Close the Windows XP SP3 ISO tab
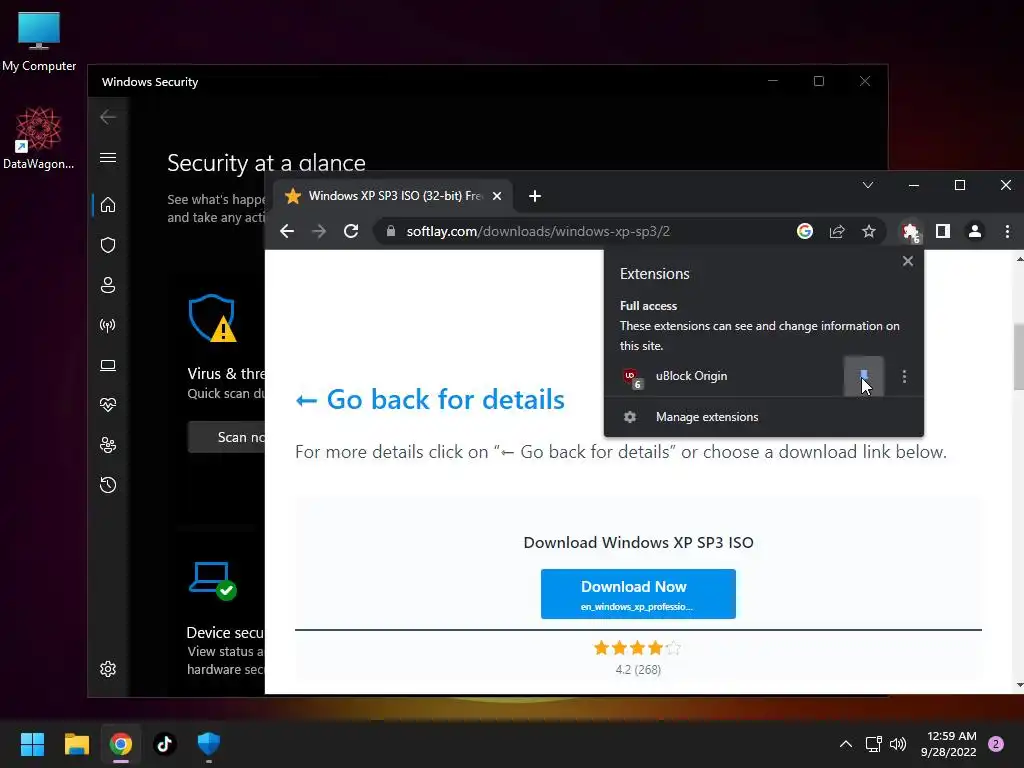 click(x=497, y=196)
